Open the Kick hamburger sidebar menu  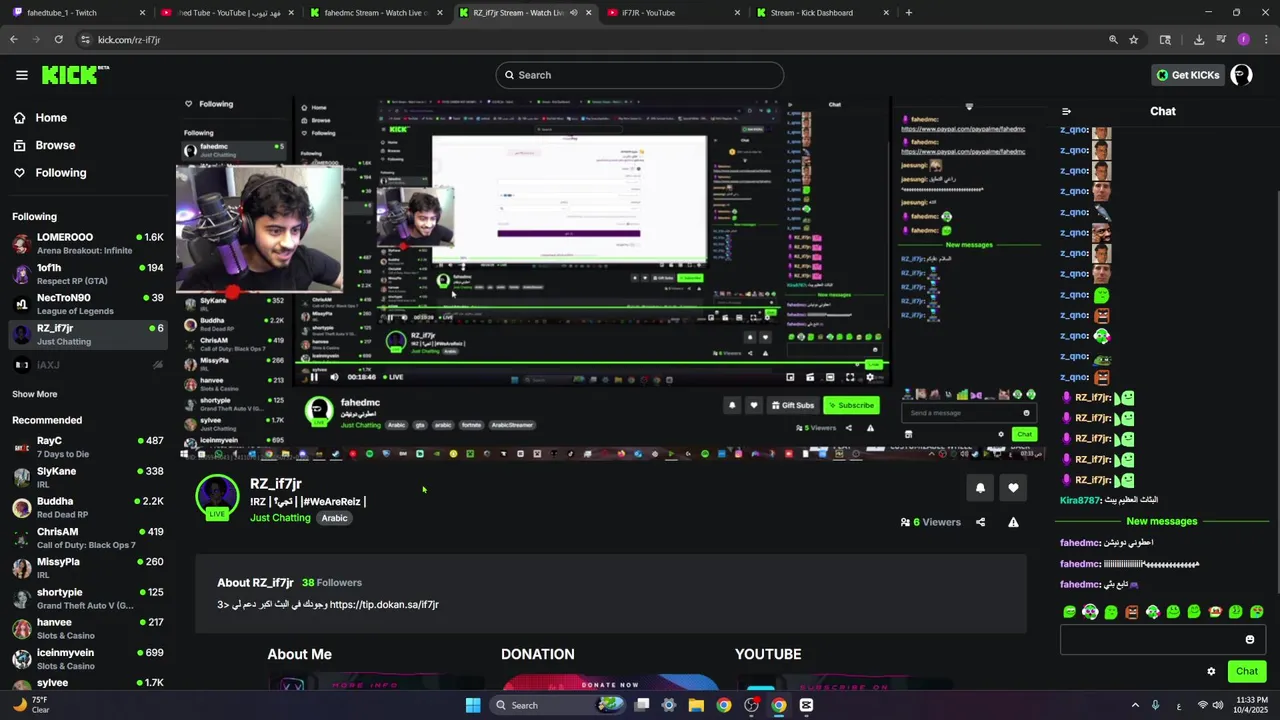21,75
